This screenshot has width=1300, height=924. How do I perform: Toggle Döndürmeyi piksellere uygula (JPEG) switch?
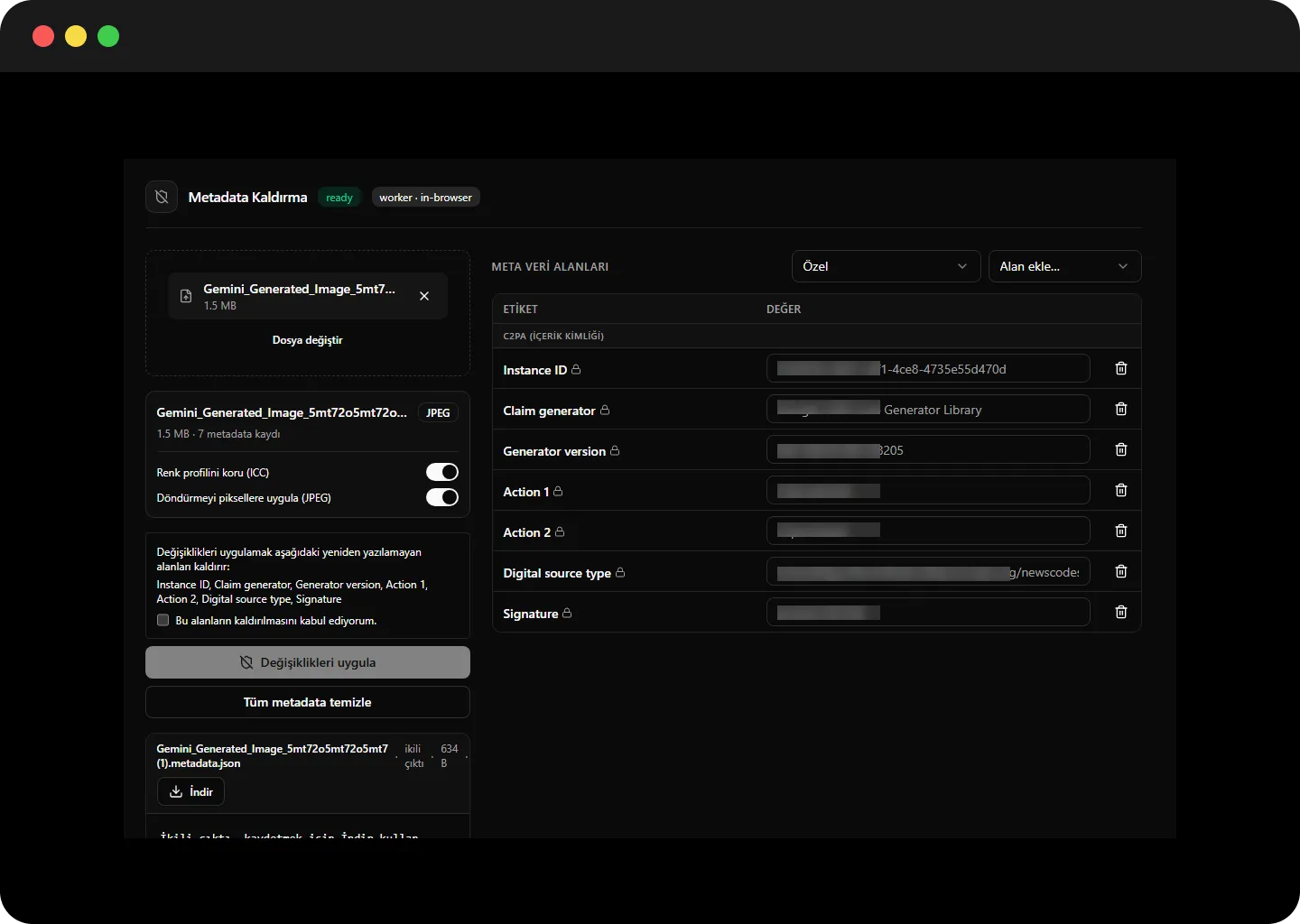click(x=442, y=497)
